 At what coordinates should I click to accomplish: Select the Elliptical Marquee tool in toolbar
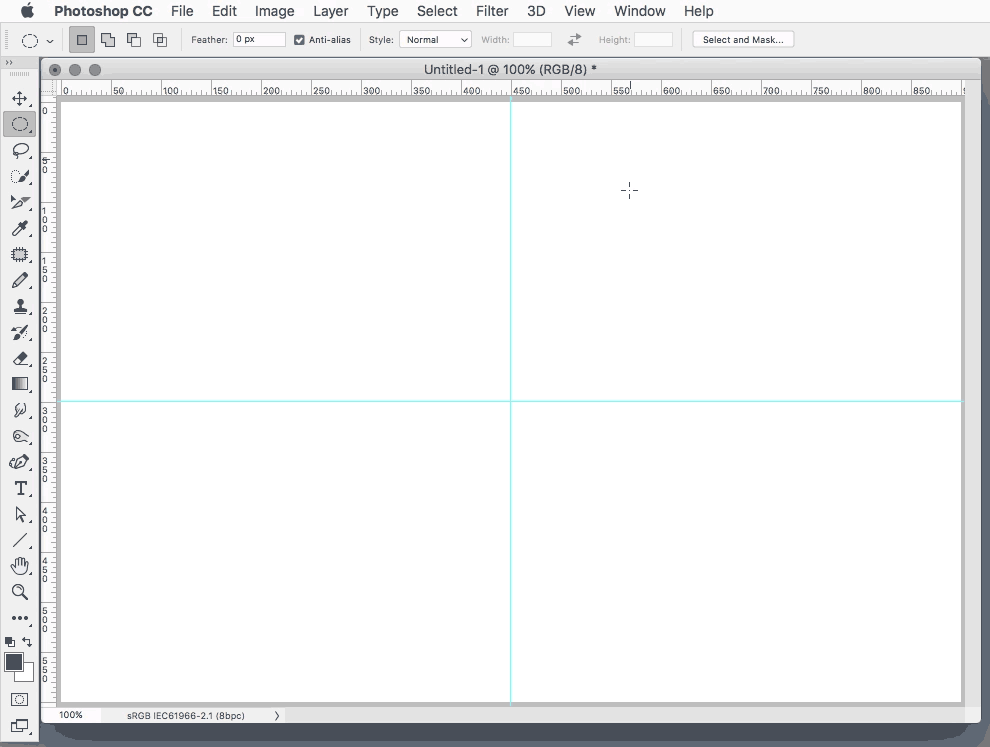point(20,124)
